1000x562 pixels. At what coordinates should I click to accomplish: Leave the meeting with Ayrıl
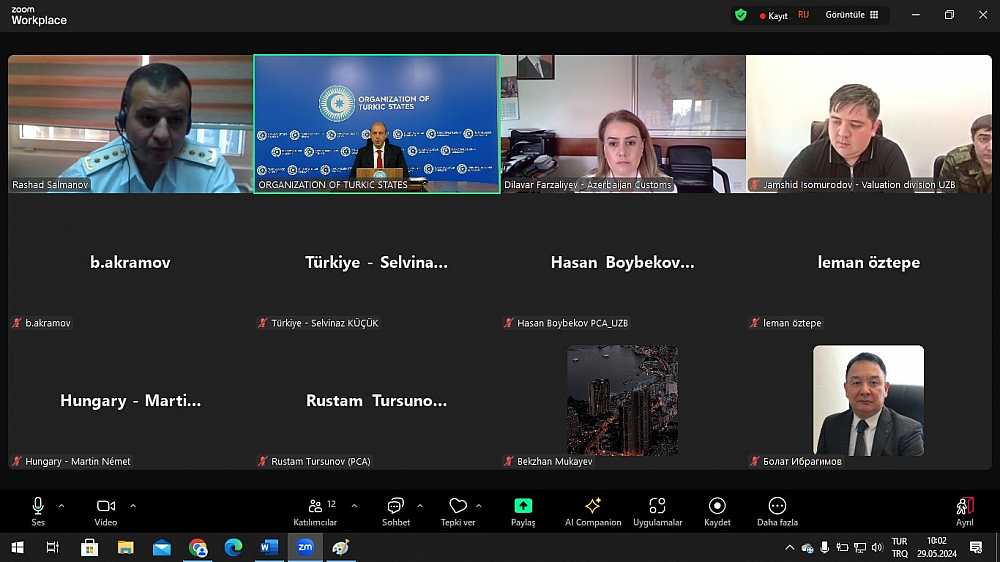pyautogui.click(x=964, y=511)
